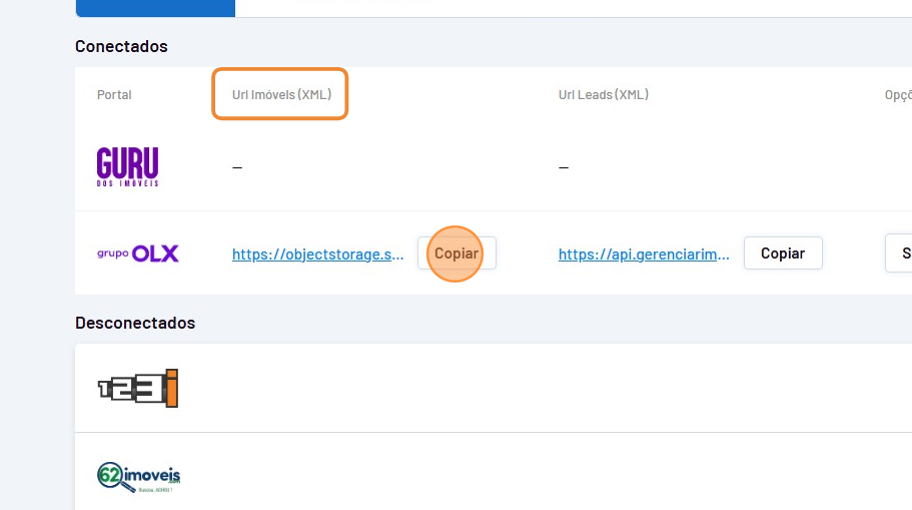Image resolution: width=912 pixels, height=510 pixels.
Task: Select the 62imoveis portal logo
Action: (138, 477)
